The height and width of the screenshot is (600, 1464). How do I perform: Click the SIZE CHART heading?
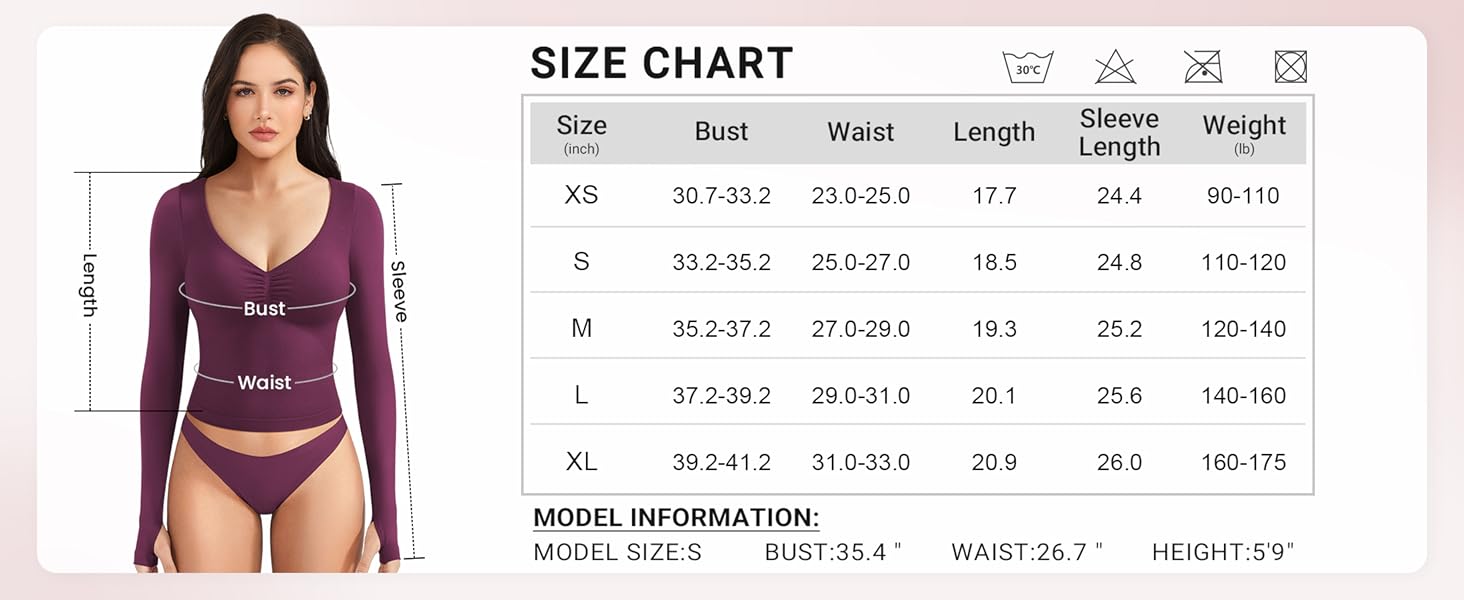661,64
